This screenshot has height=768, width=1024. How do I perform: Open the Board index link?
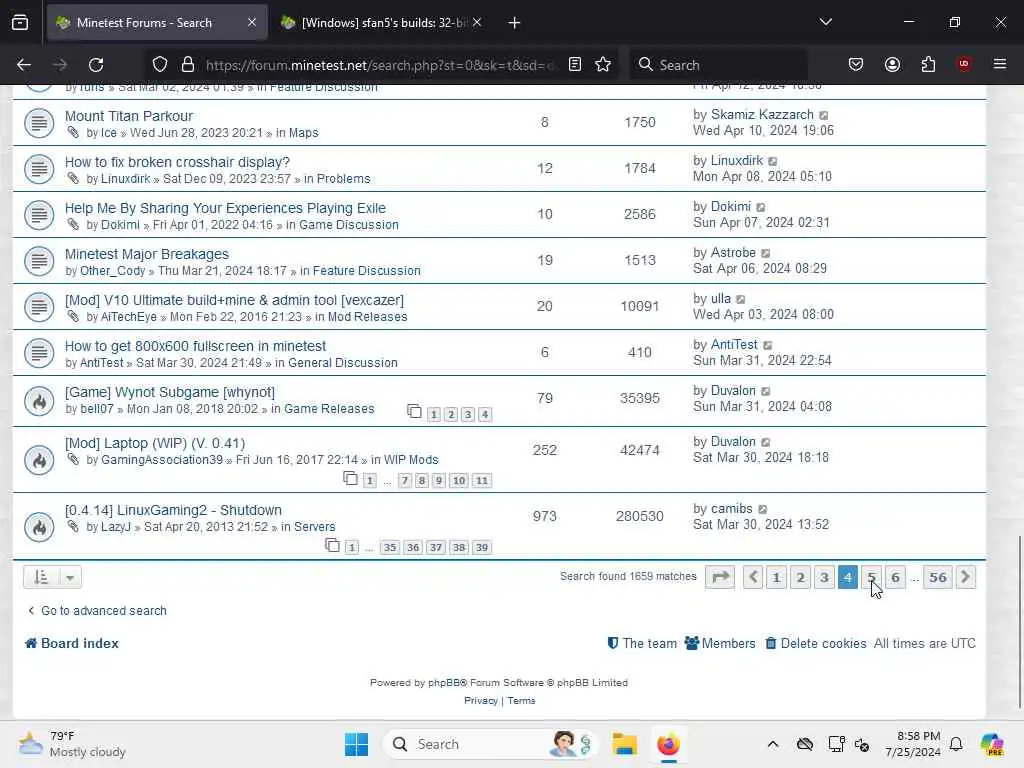(x=72, y=643)
